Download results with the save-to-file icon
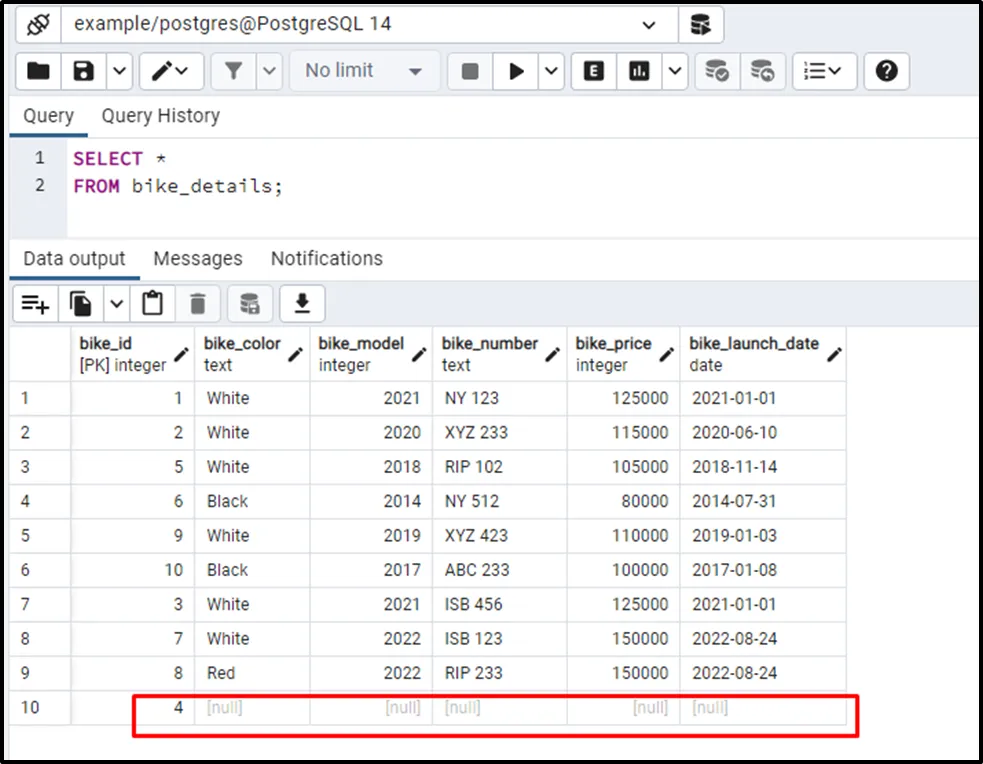The width and height of the screenshot is (983, 764). point(301,303)
